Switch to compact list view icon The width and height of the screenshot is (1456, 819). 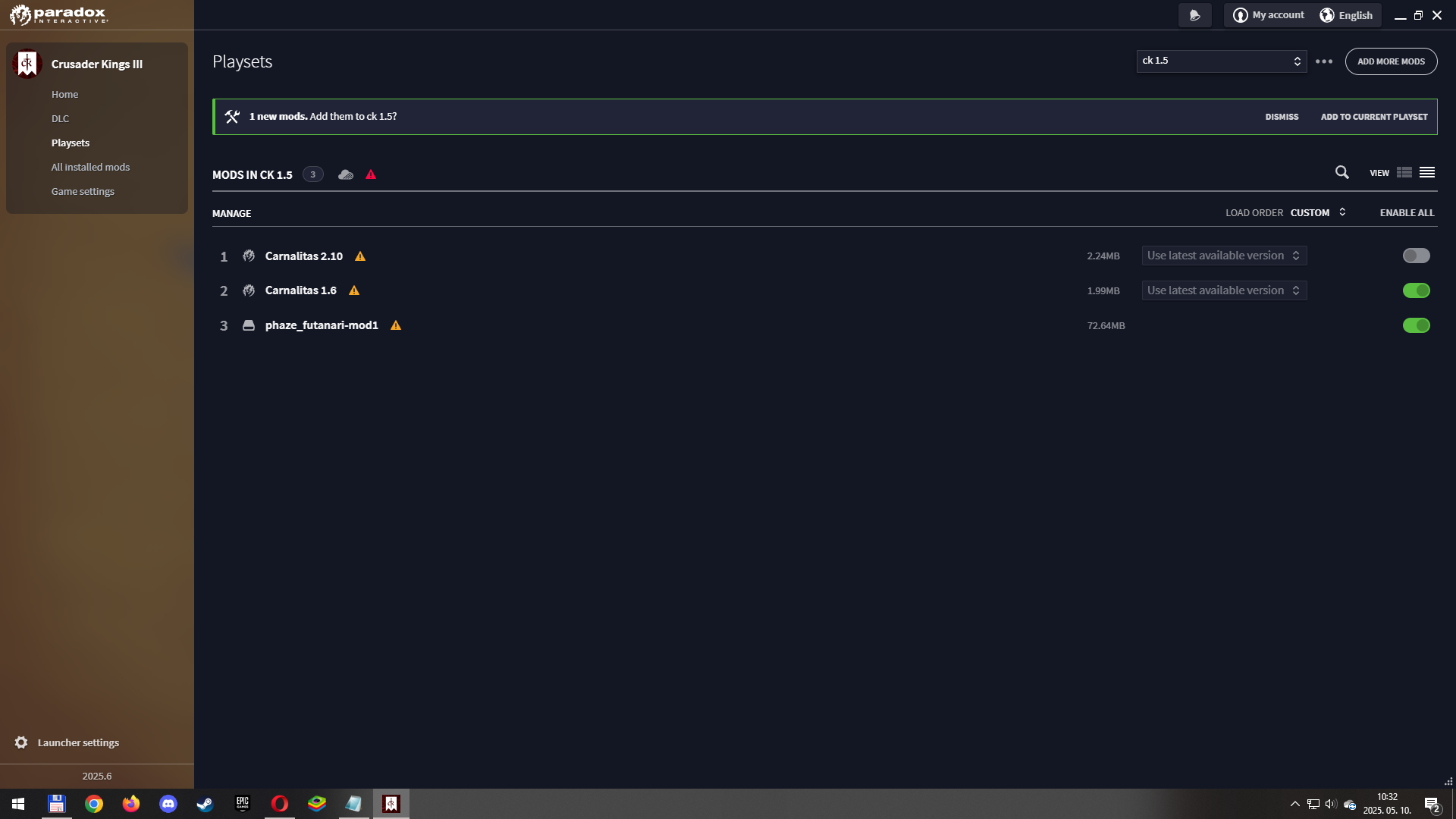tap(1427, 173)
